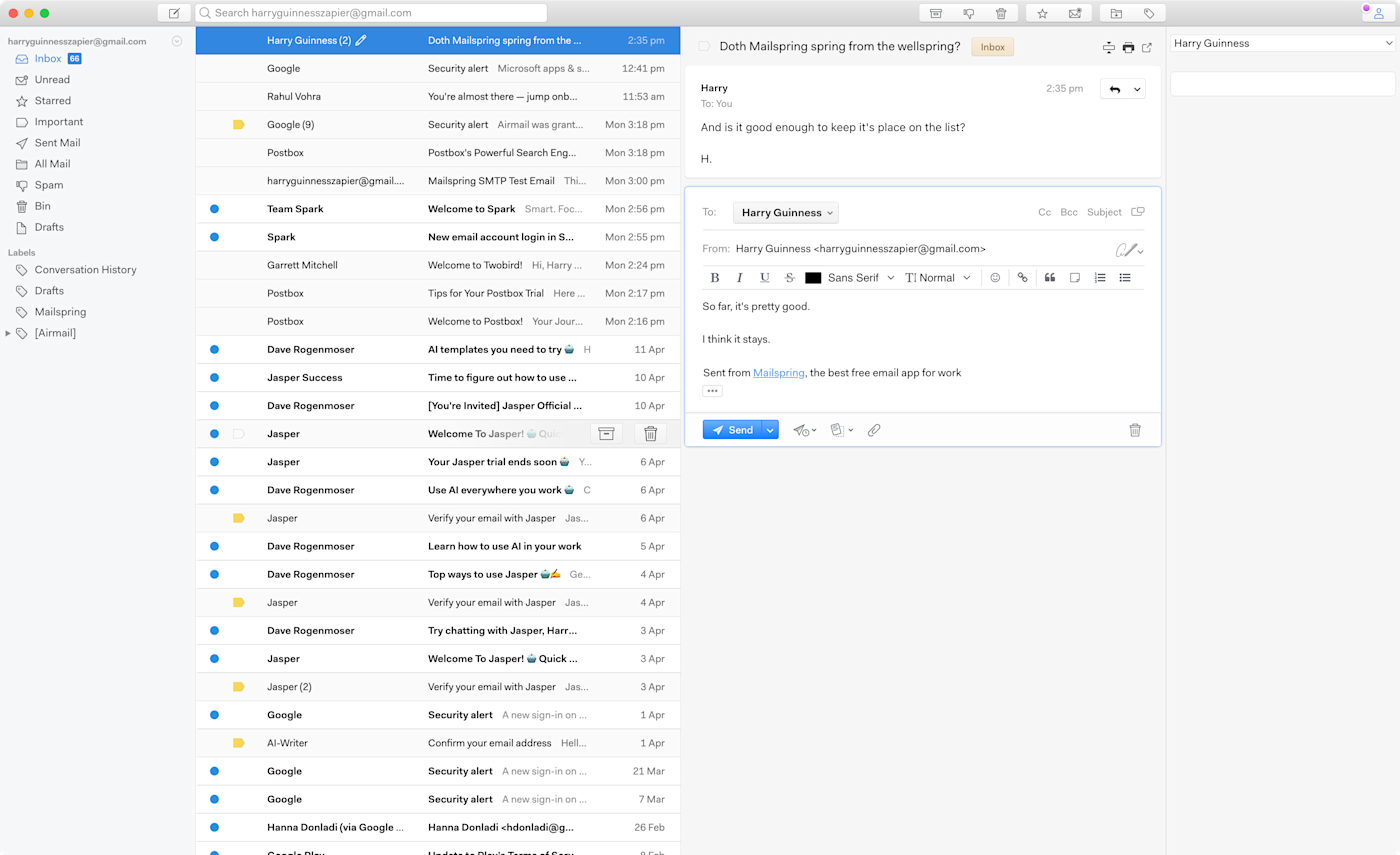Screen dimensions: 1400x855
Task: Trash the conversation from the top toolbar
Action: point(1001,13)
